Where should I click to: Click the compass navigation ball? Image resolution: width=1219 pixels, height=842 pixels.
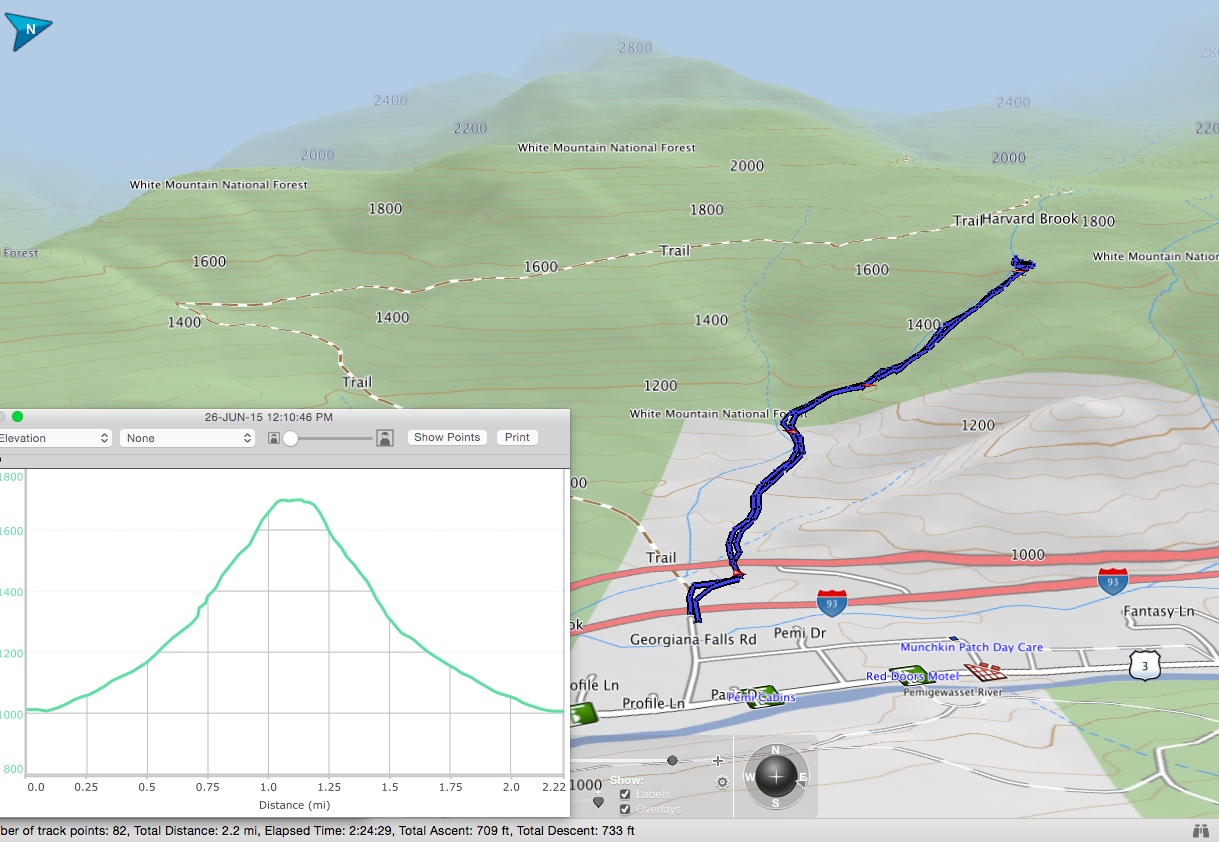point(776,776)
